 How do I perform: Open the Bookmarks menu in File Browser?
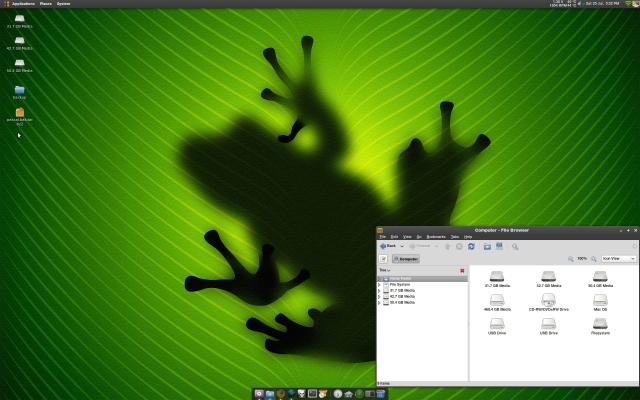[x=436, y=237]
